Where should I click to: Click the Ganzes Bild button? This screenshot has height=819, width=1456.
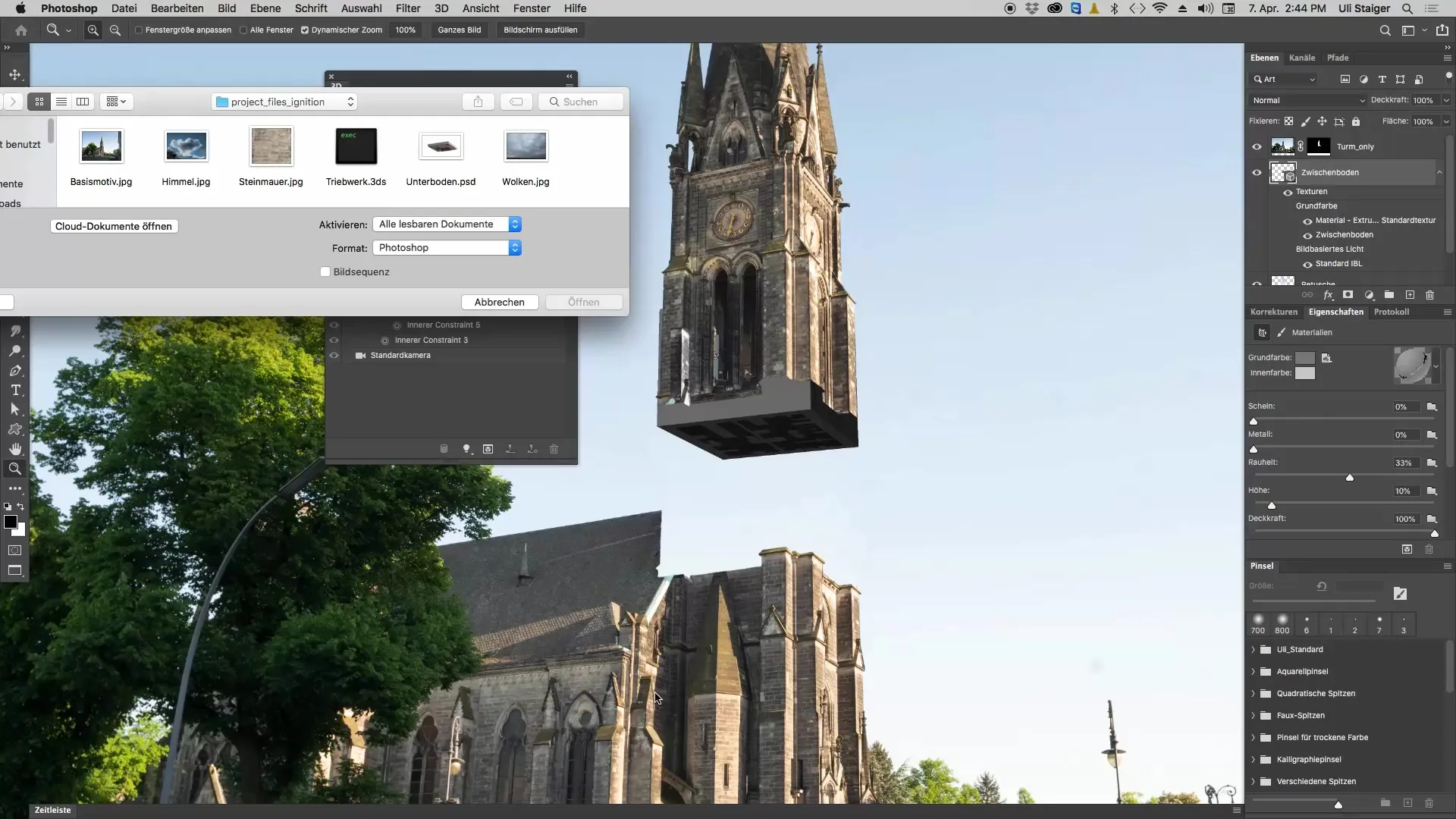coord(460,30)
